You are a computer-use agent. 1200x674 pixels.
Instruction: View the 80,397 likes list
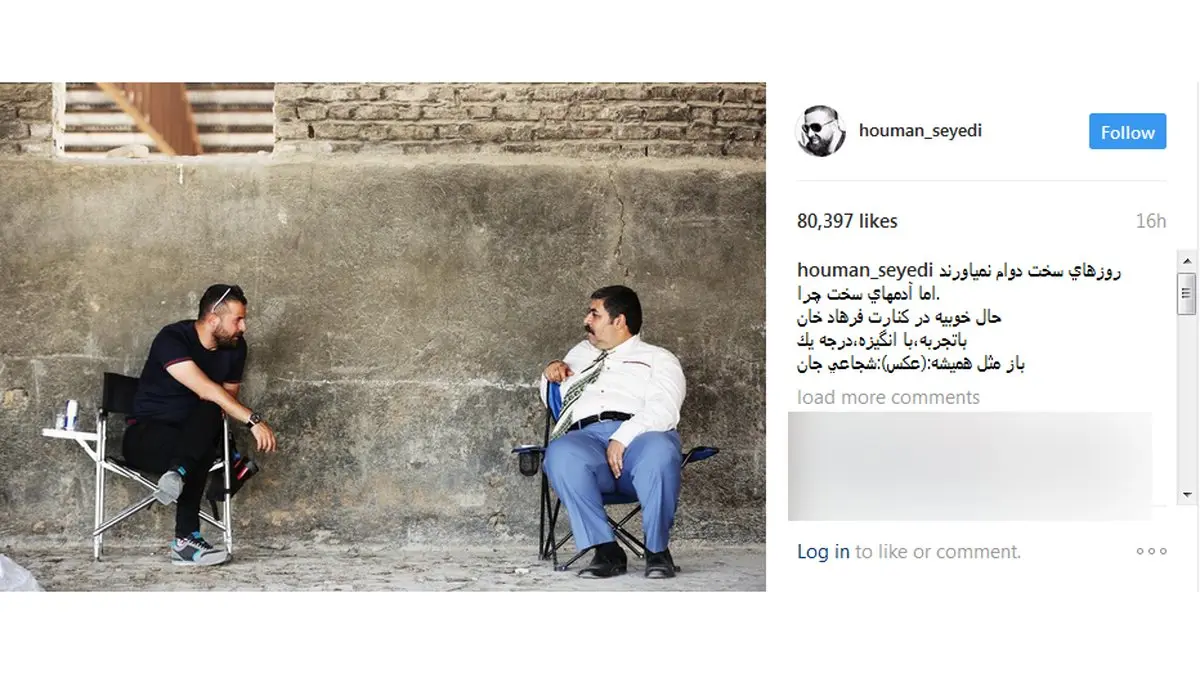(x=847, y=221)
